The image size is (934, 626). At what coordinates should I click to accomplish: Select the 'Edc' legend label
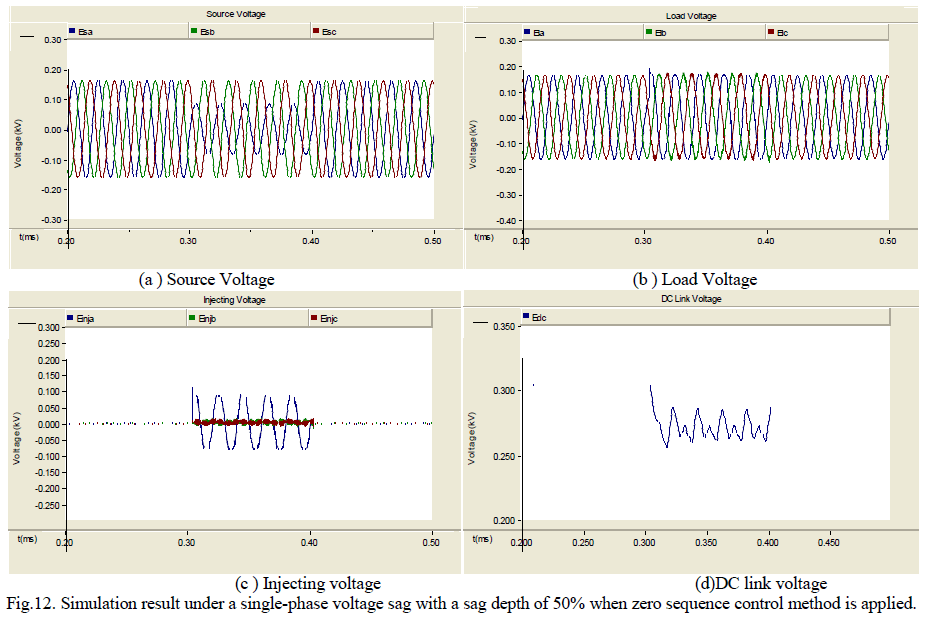click(539, 317)
